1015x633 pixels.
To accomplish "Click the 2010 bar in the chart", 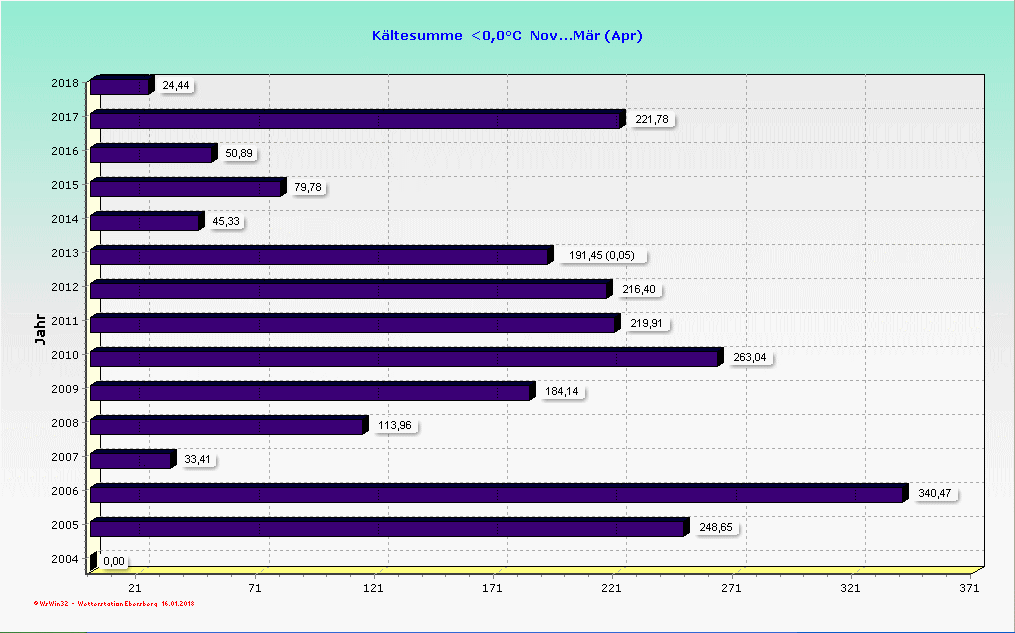I will (x=404, y=358).
